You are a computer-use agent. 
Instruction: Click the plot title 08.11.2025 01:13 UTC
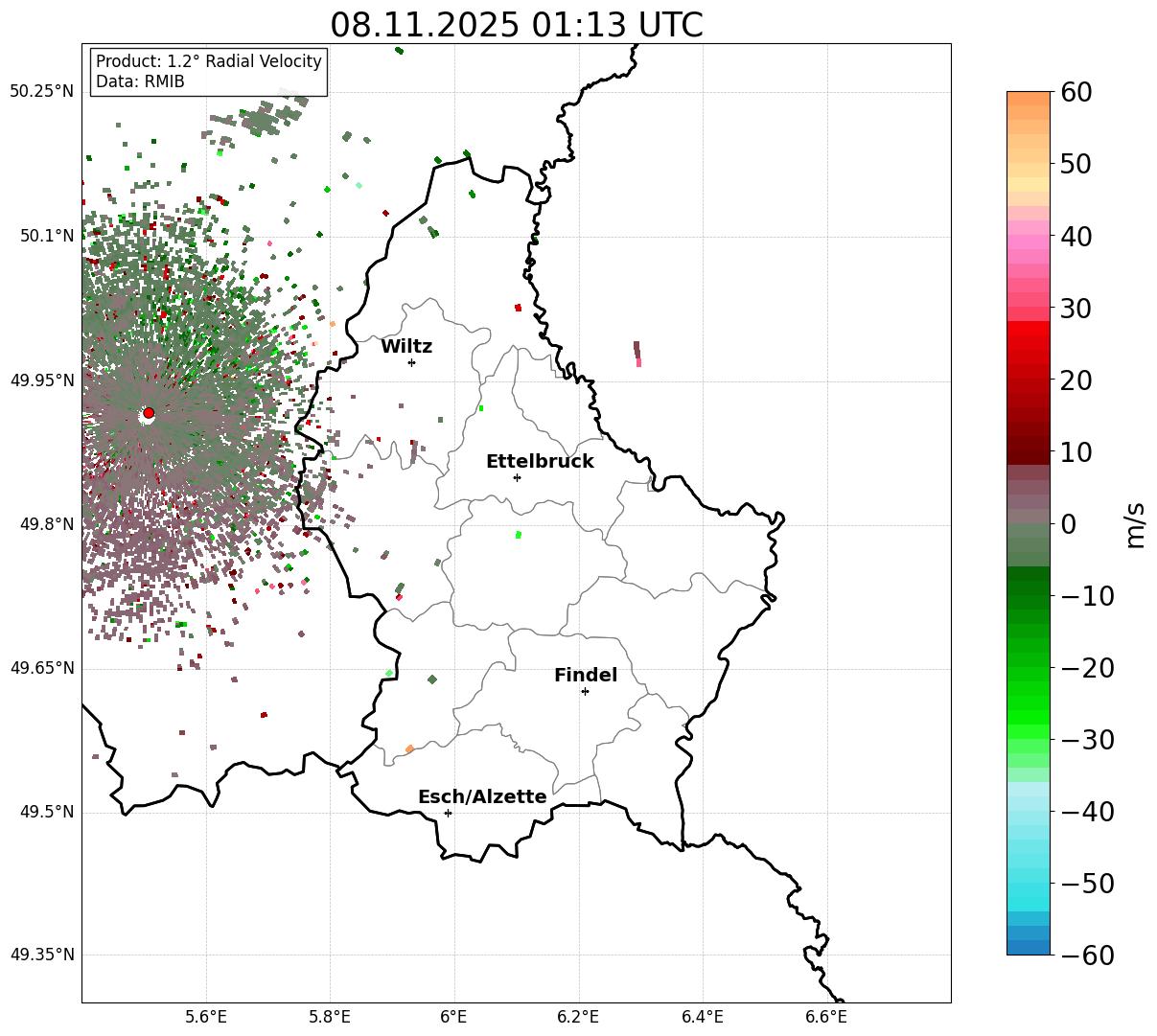point(516,25)
